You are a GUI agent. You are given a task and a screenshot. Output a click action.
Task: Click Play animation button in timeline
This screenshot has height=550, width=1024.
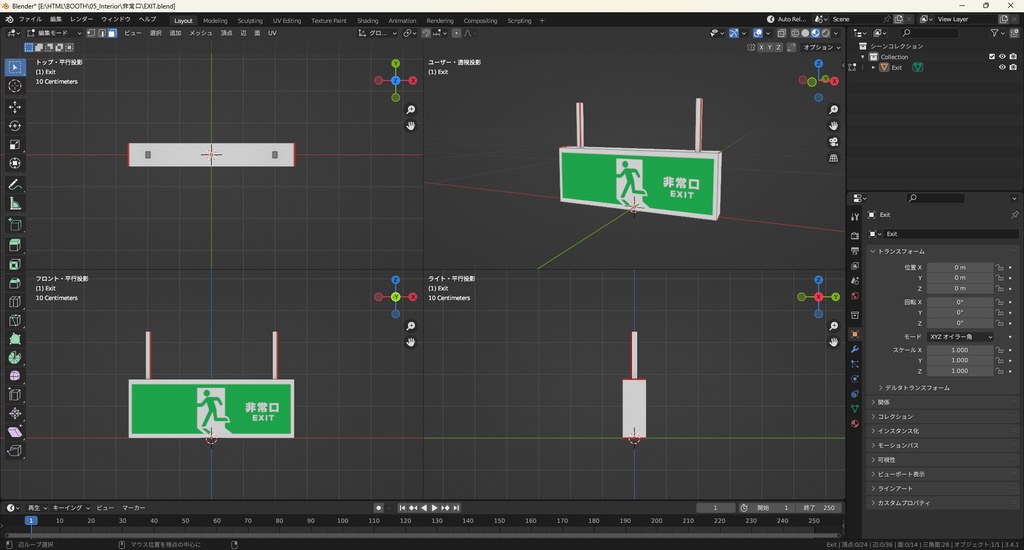point(434,508)
